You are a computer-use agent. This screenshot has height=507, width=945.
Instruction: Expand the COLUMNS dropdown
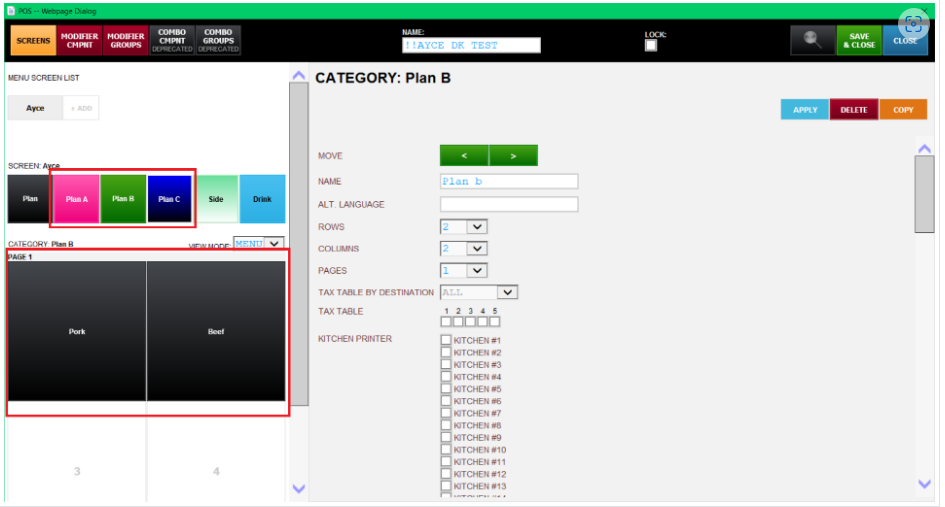coord(463,248)
